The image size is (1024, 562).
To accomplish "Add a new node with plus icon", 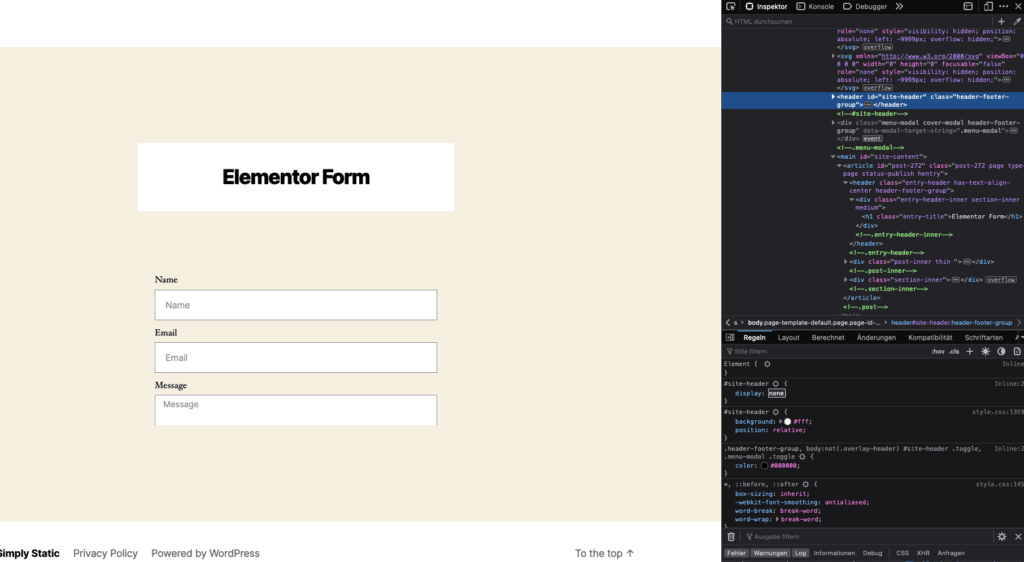I will tap(1001, 22).
